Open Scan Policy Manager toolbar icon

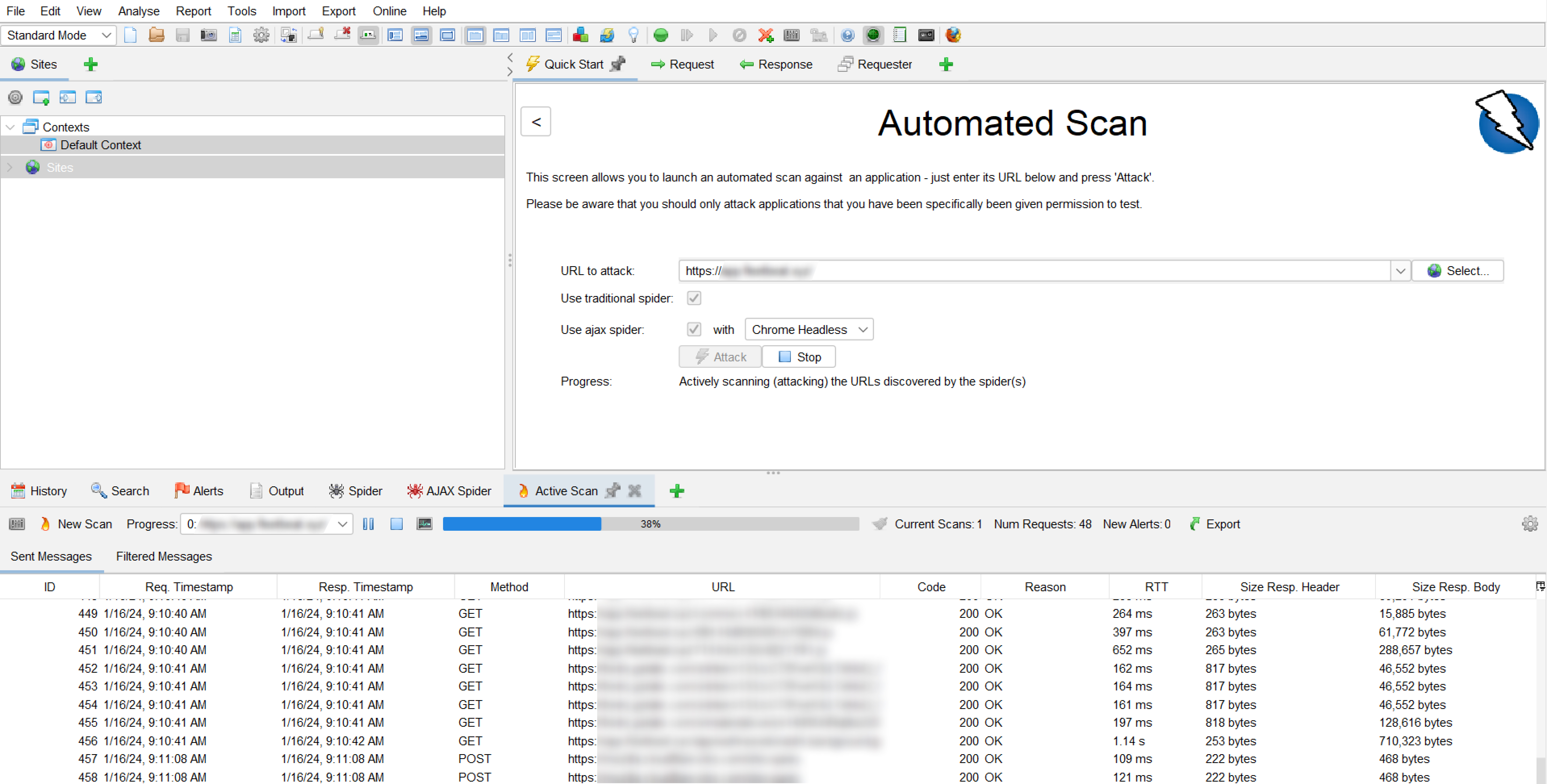pyautogui.click(x=791, y=35)
